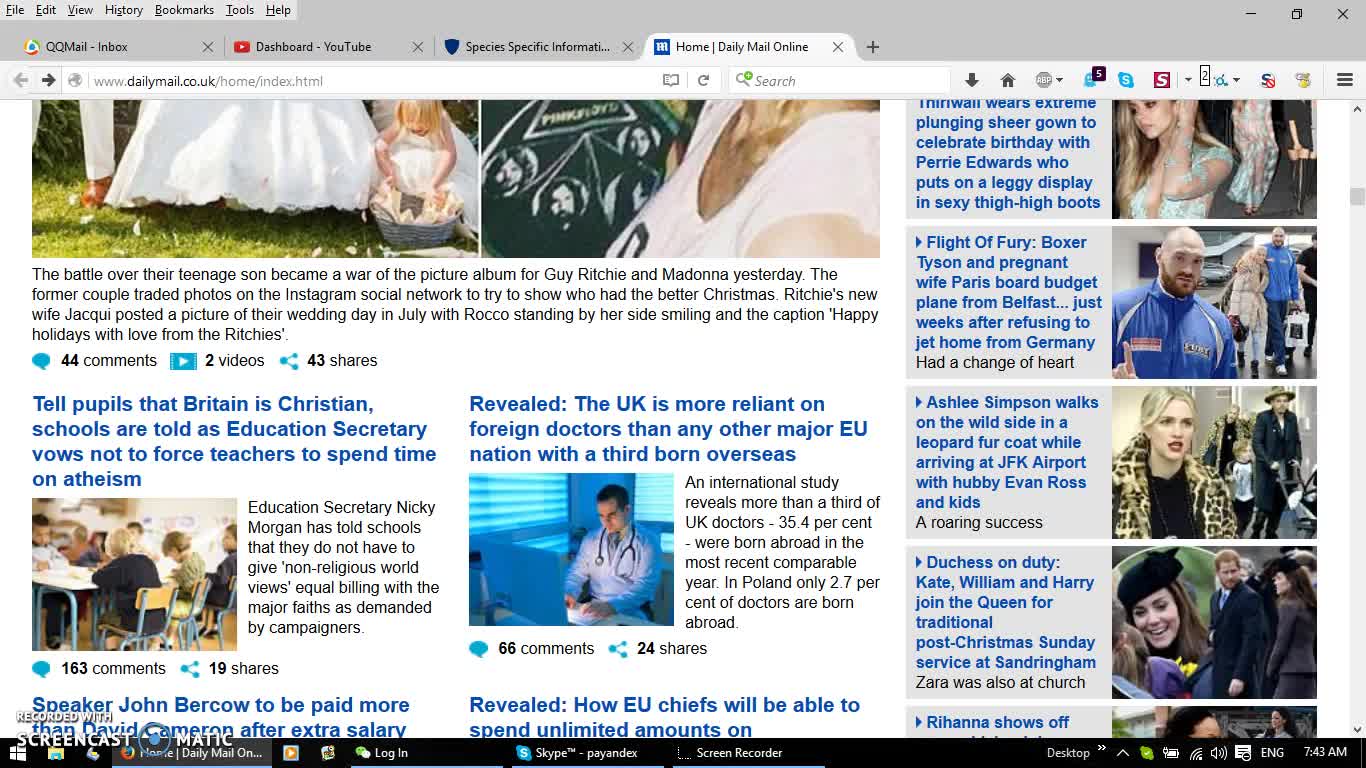The image size is (1366, 768).
Task: Open the Help menu
Action: click(x=278, y=10)
